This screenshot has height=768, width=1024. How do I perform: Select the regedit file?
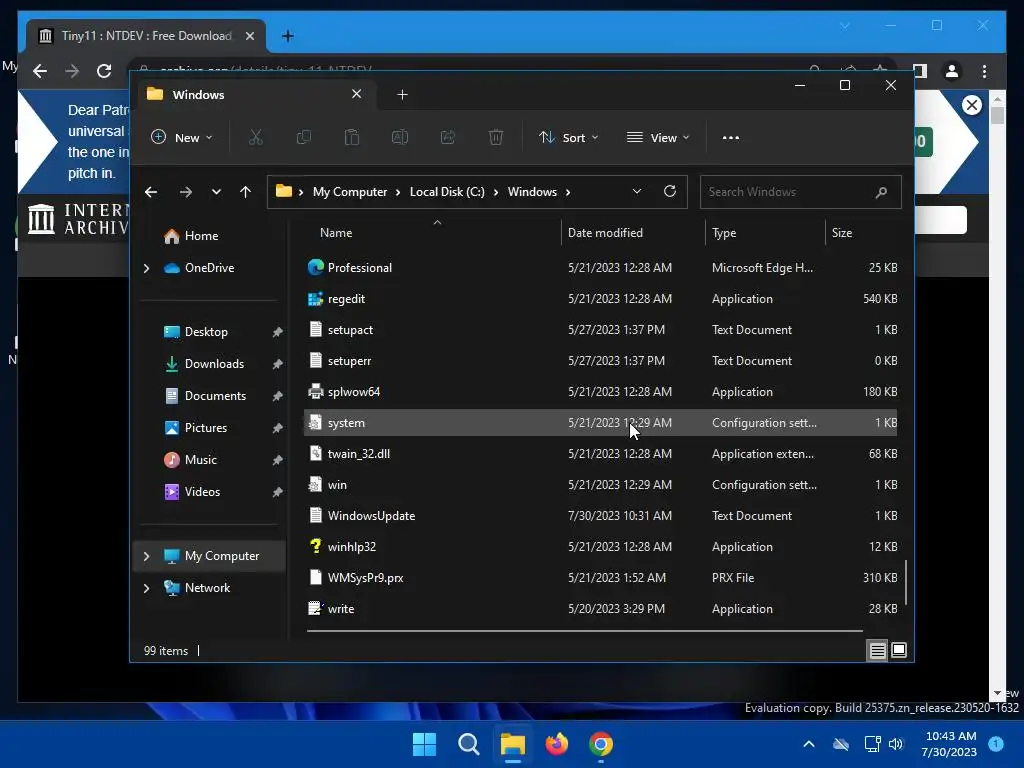tap(601, 299)
